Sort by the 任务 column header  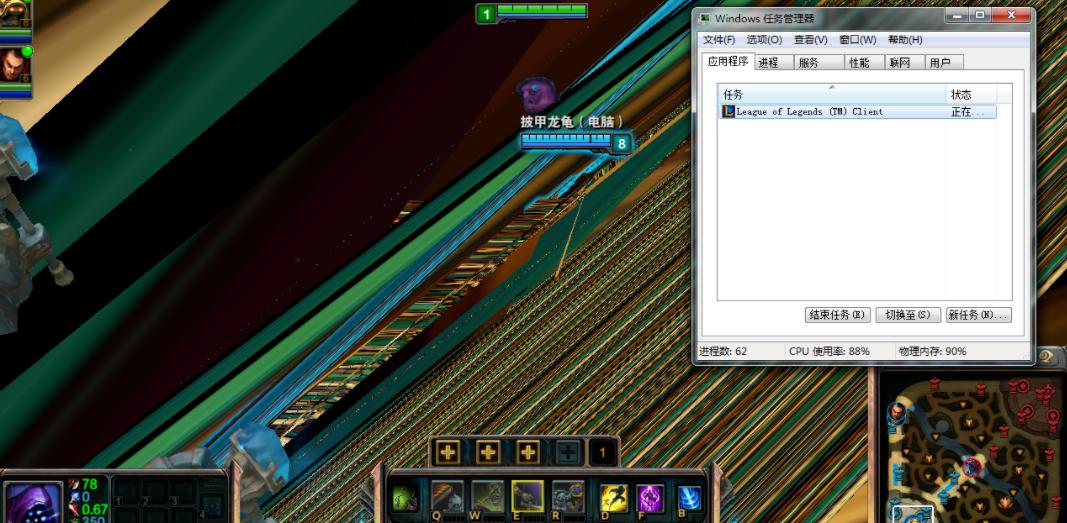click(x=832, y=95)
